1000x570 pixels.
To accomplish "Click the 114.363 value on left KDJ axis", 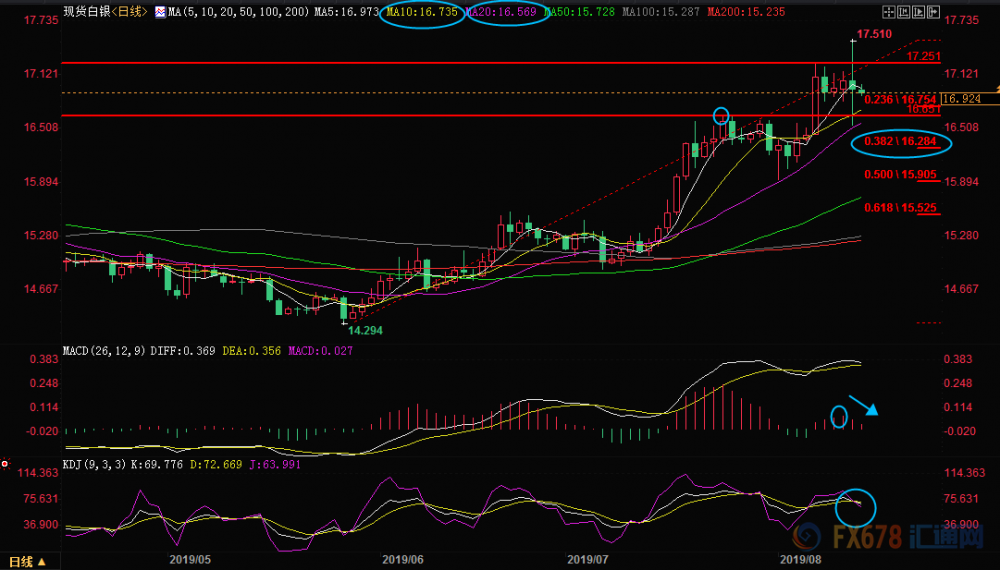I will pyautogui.click(x=38, y=472).
